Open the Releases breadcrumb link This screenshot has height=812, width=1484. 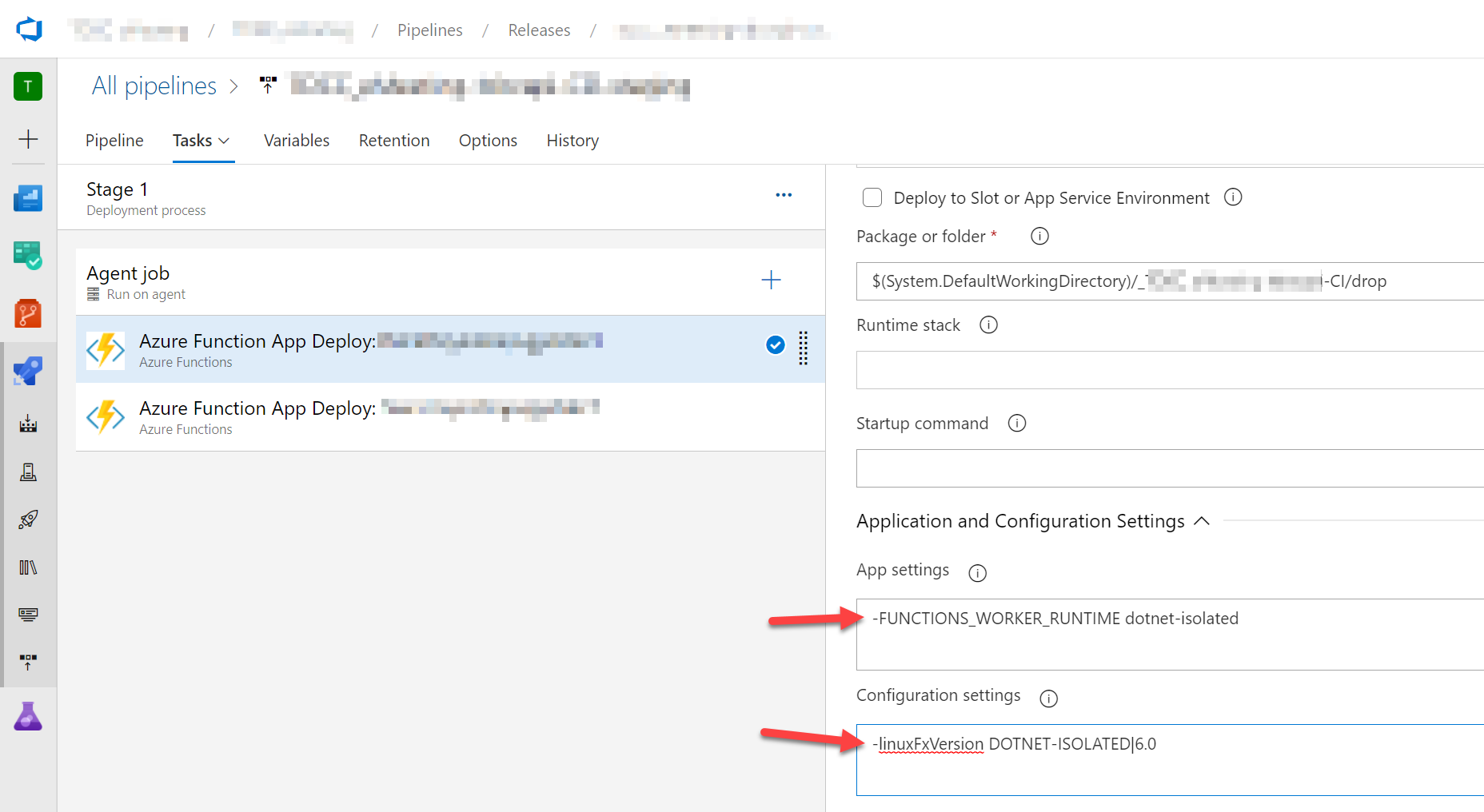point(540,30)
